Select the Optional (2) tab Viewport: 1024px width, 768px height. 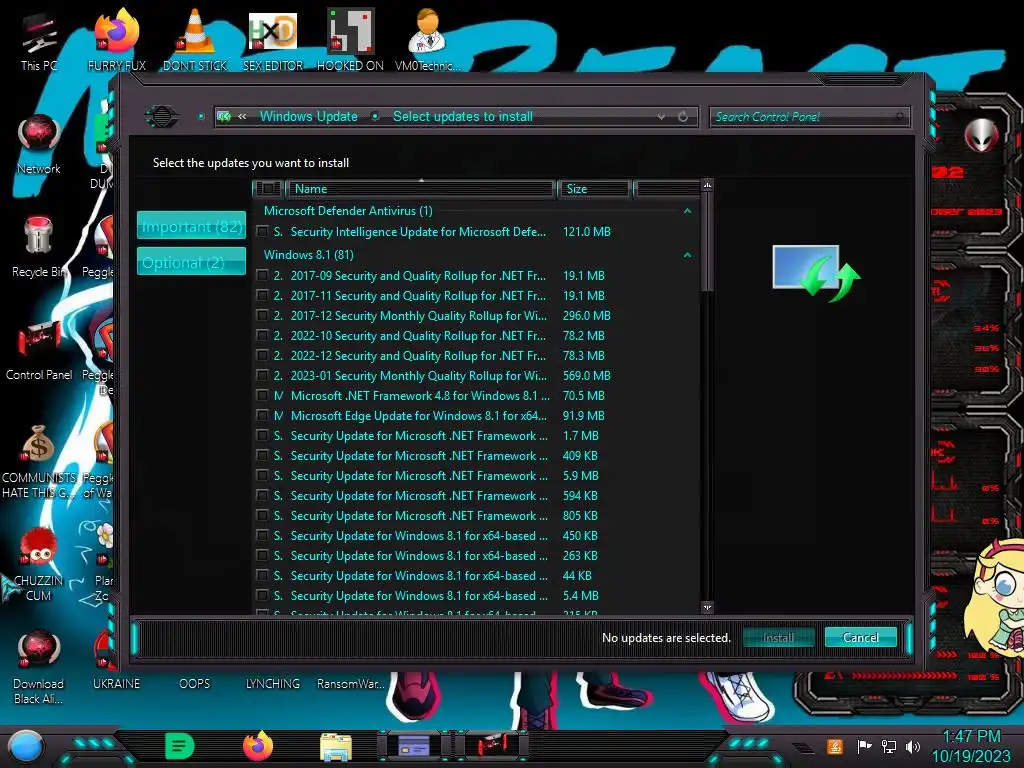click(x=191, y=262)
